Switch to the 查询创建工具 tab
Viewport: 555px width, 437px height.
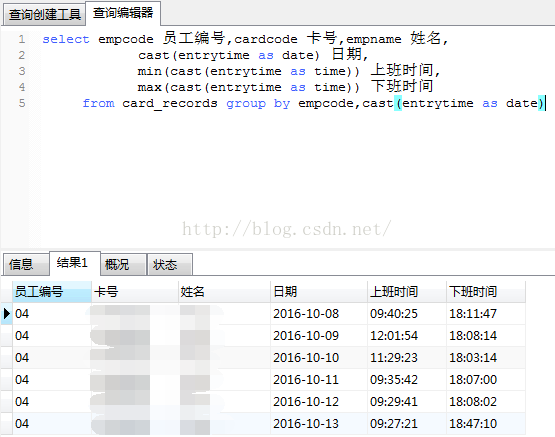click(44, 15)
